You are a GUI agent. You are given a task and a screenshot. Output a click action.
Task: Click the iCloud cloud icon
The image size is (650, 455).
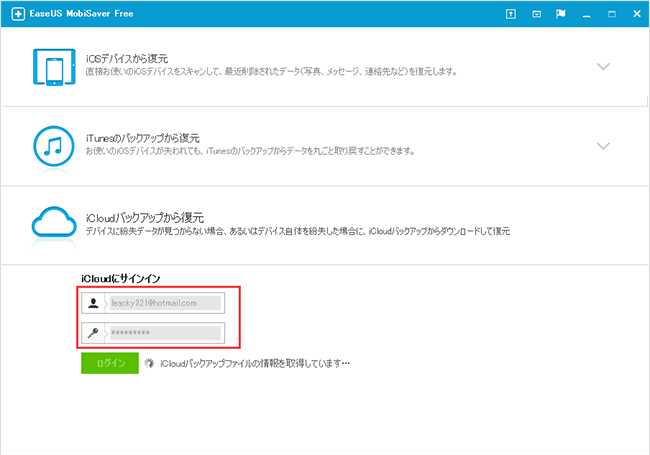click(x=54, y=222)
